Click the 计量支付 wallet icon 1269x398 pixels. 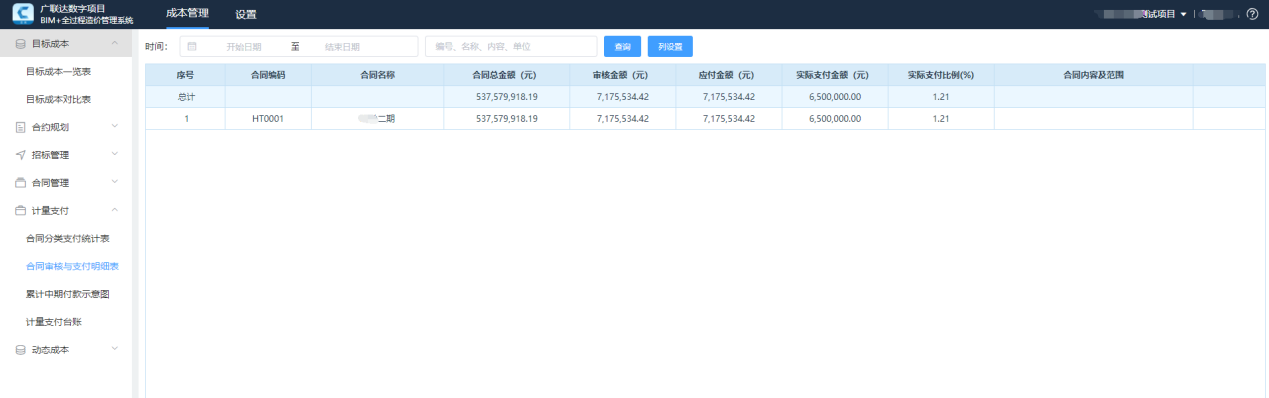click(x=20, y=211)
